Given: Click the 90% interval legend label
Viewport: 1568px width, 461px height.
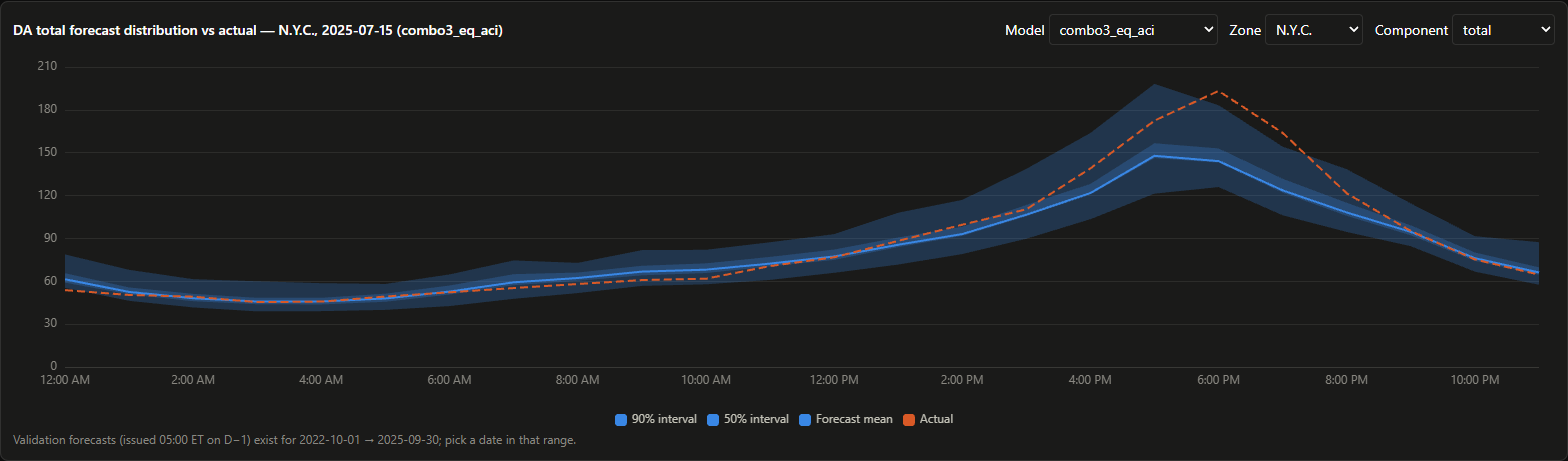Looking at the screenshot, I should [664, 419].
